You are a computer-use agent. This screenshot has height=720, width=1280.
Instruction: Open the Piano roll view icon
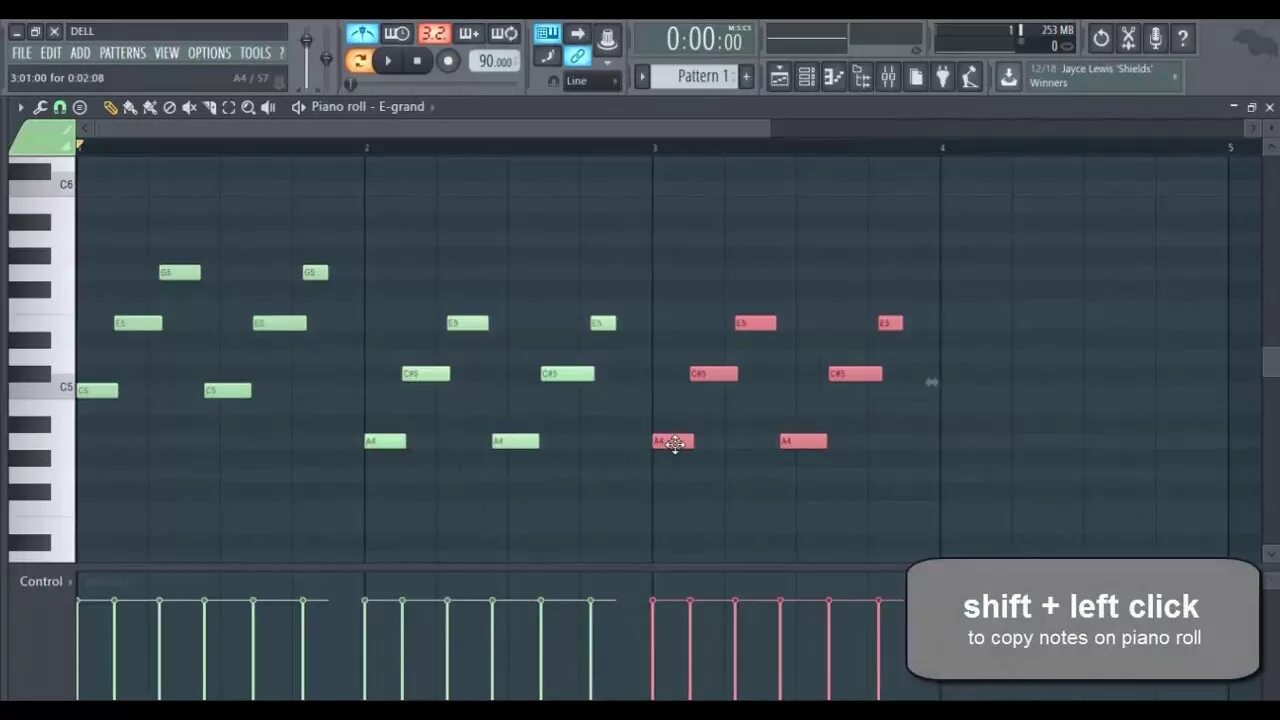[834, 76]
